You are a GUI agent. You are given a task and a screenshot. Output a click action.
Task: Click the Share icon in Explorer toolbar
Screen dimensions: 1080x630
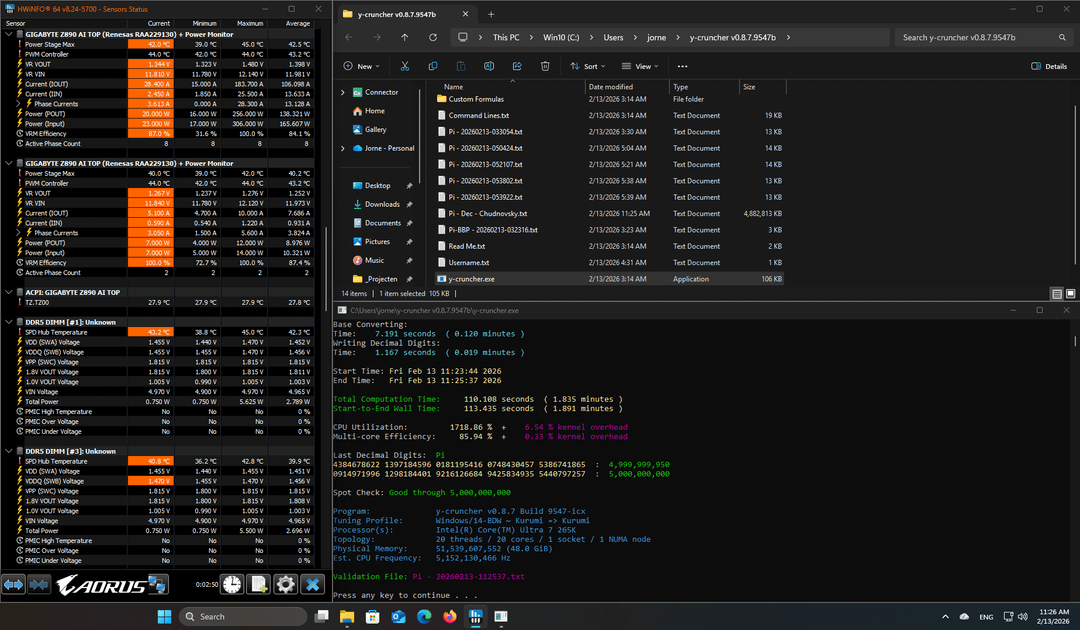[x=517, y=66]
